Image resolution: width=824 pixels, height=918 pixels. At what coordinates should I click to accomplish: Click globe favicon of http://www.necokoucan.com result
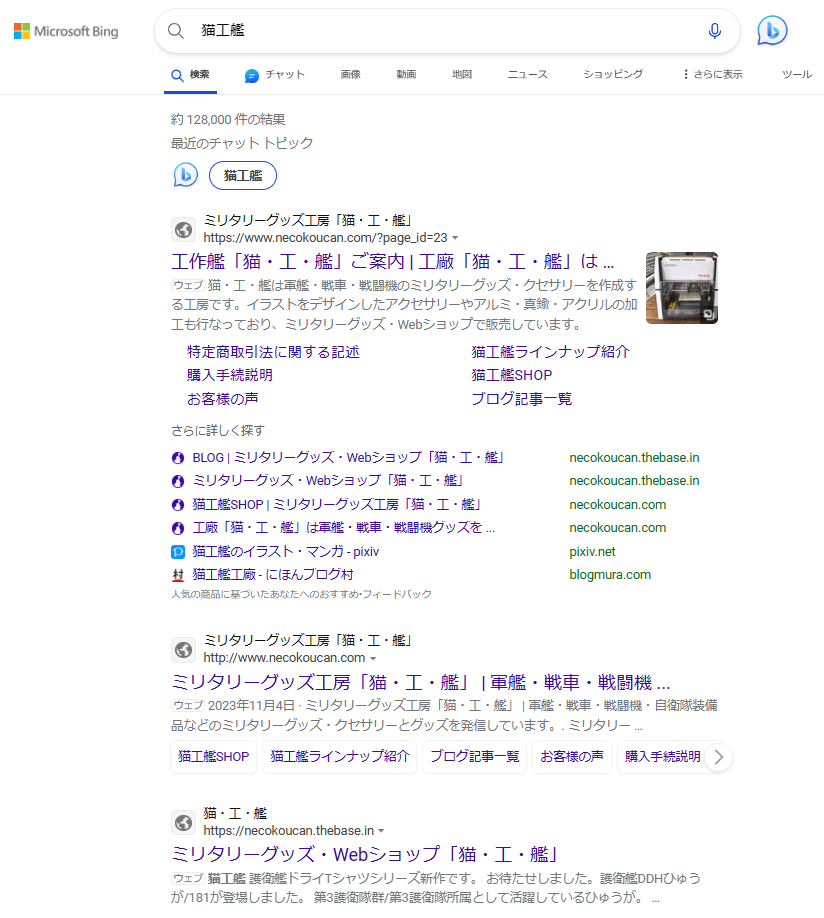coord(183,649)
